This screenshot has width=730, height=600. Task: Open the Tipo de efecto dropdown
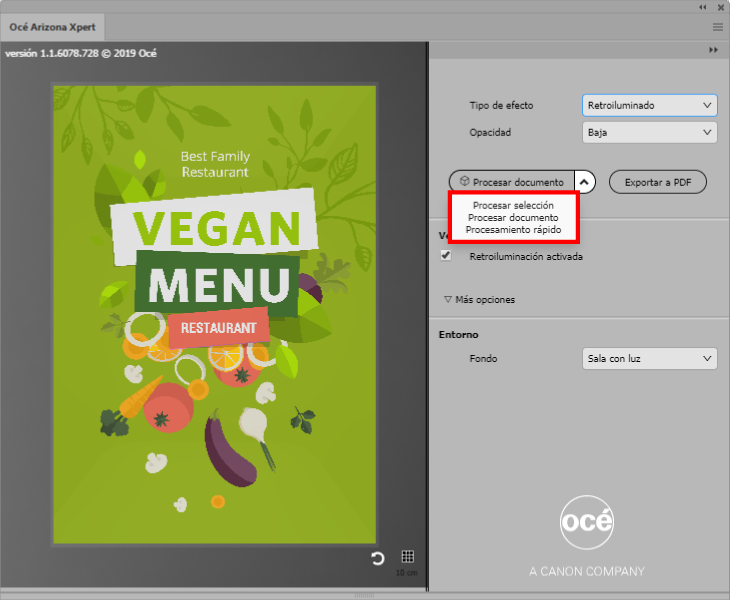click(x=649, y=105)
